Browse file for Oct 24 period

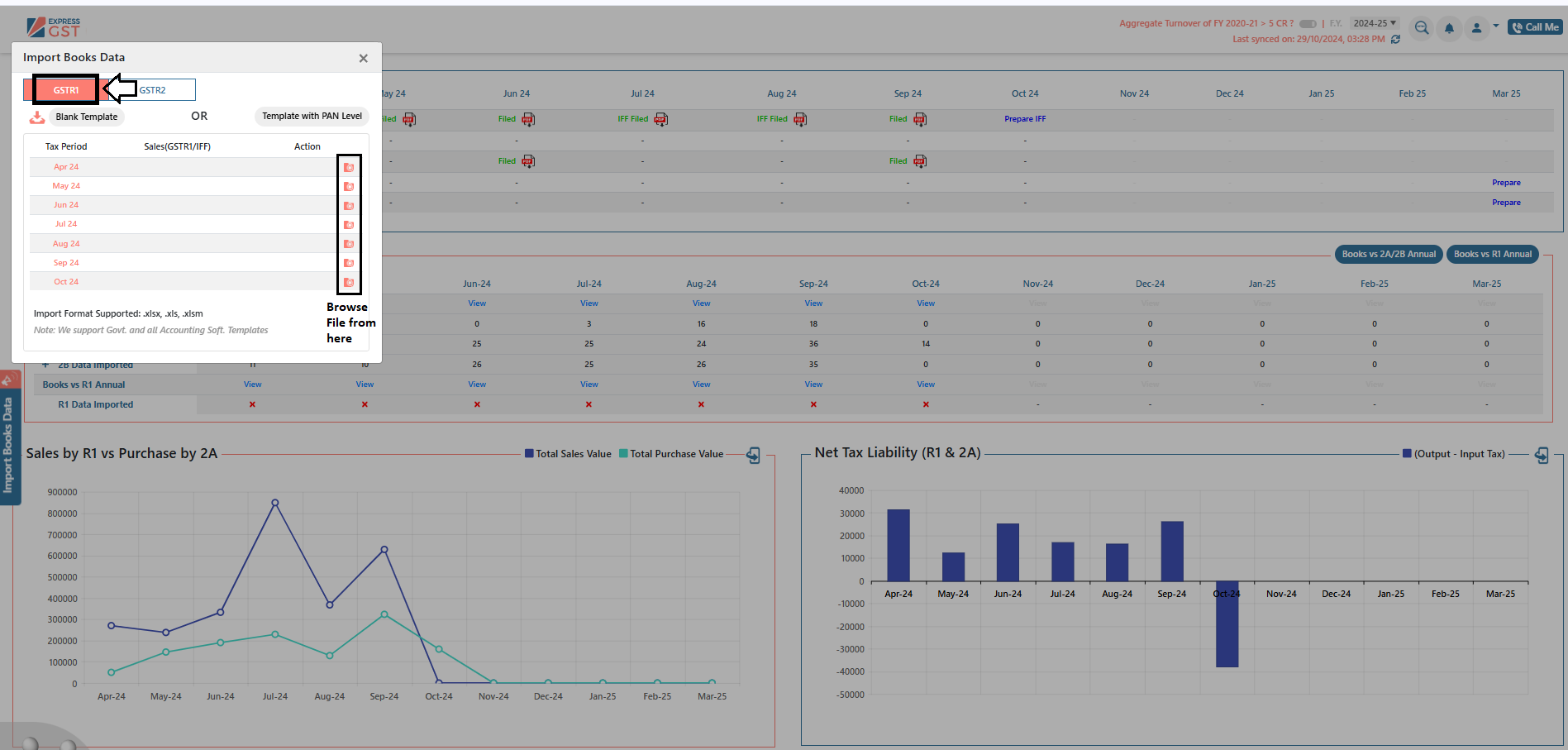[x=349, y=282]
